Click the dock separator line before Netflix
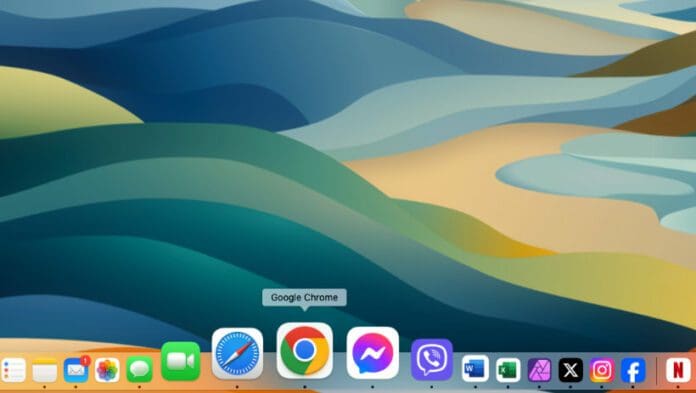Screen dimensions: 696x393 point(656,370)
